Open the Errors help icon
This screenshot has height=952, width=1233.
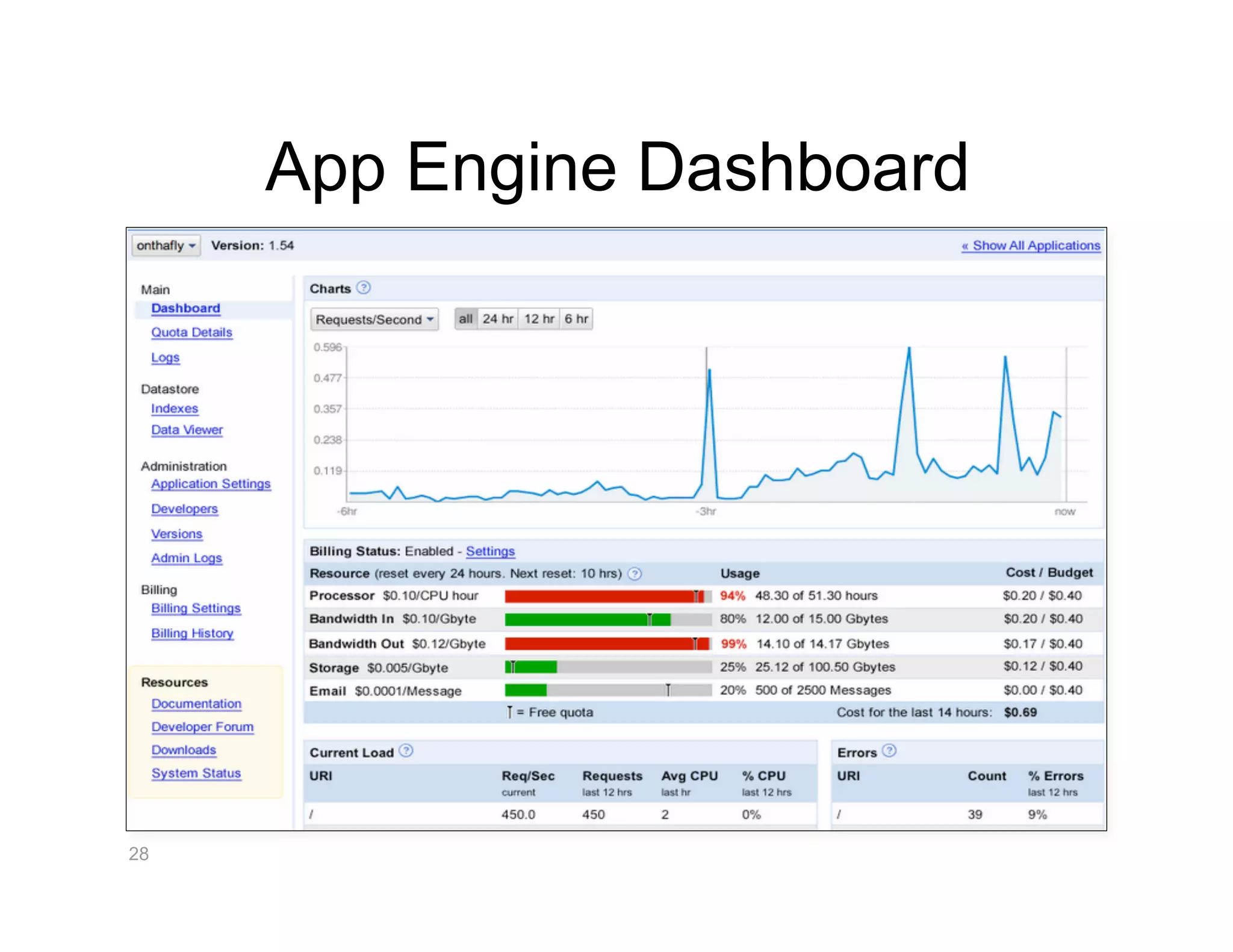click(889, 751)
